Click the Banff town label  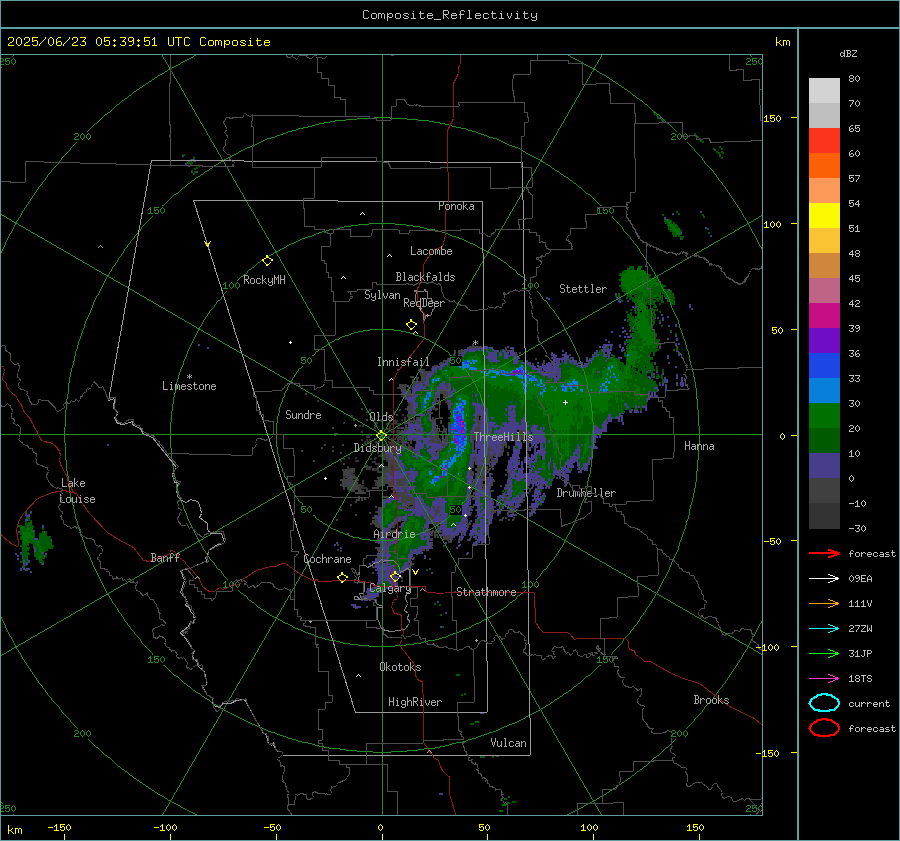click(x=165, y=557)
